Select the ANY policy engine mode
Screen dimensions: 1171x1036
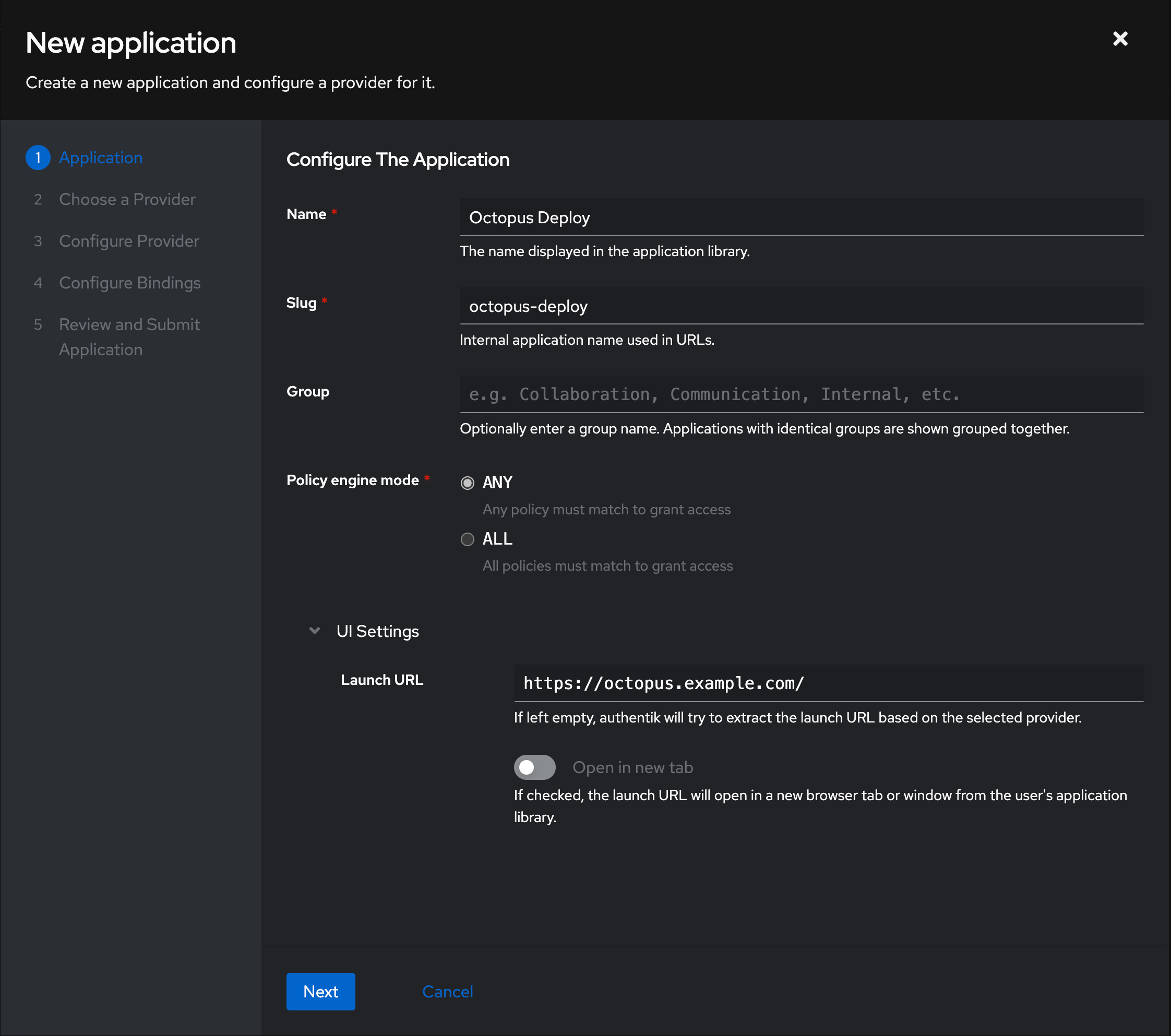(x=468, y=483)
